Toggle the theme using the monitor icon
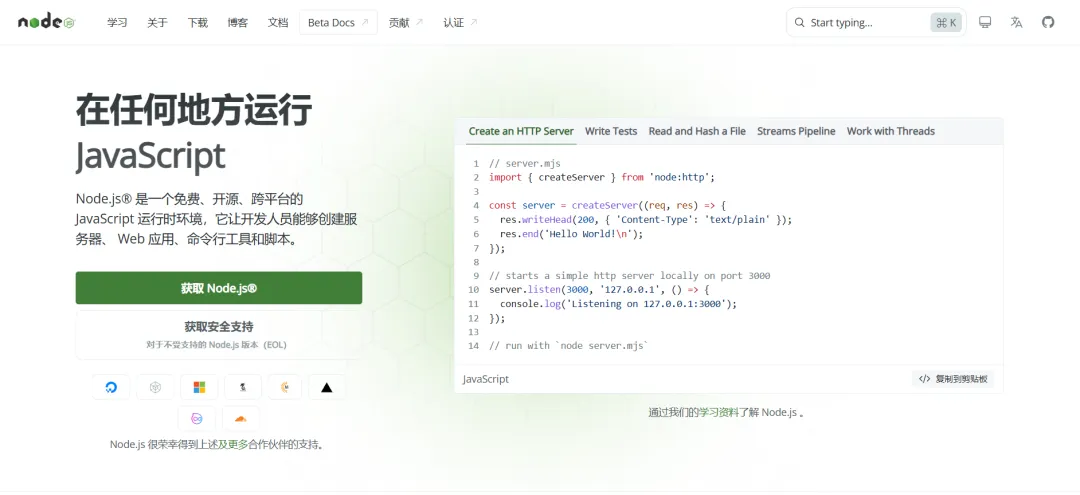 coord(985,22)
